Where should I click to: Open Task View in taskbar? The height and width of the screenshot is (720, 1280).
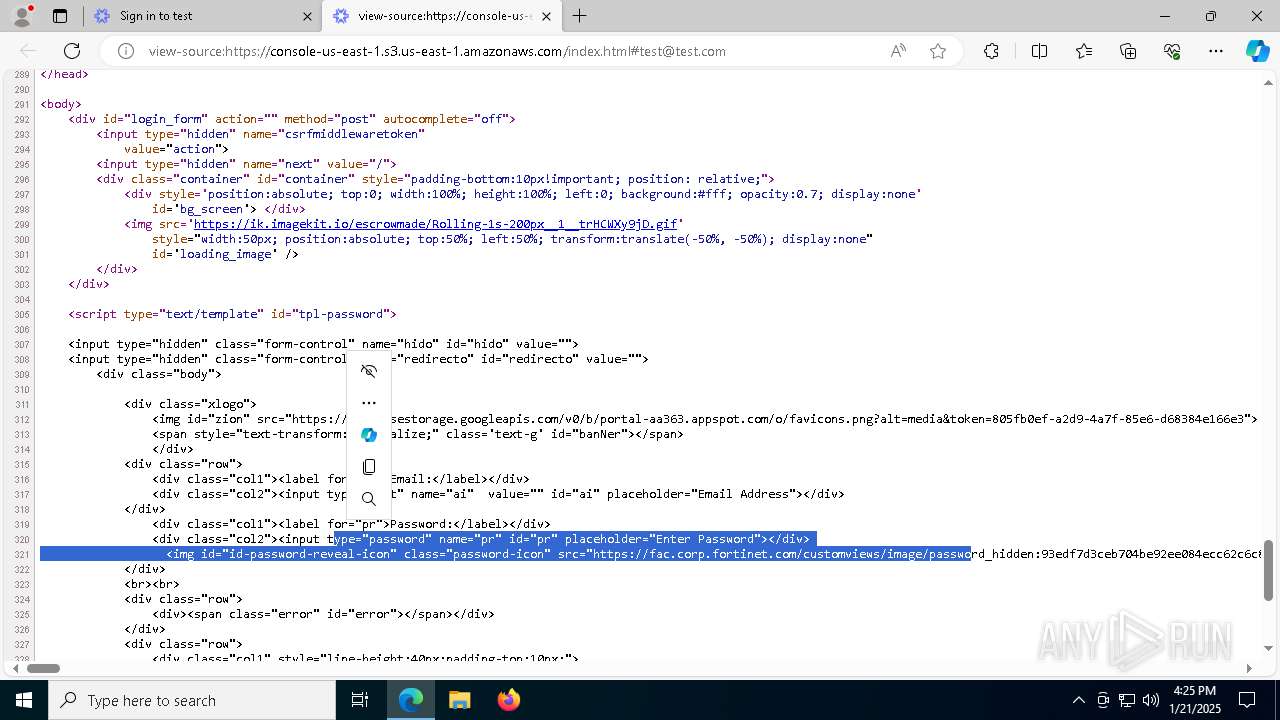coord(360,700)
